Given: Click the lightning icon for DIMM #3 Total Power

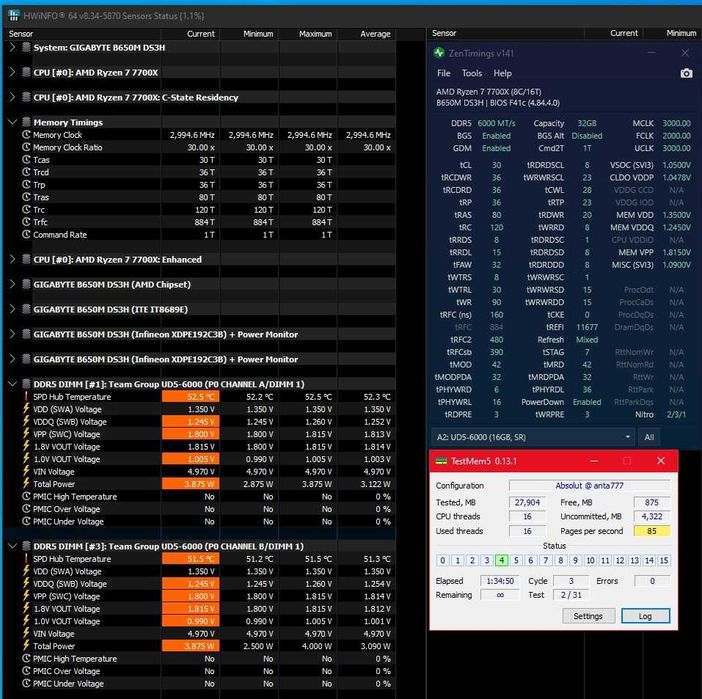Looking at the screenshot, I should pos(26,646).
